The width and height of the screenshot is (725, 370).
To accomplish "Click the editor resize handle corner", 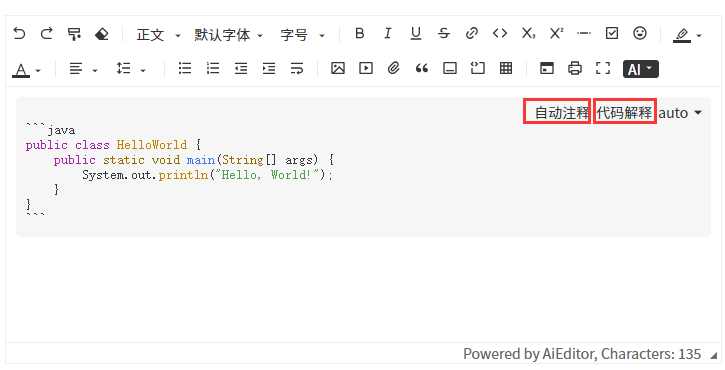I will tap(714, 355).
